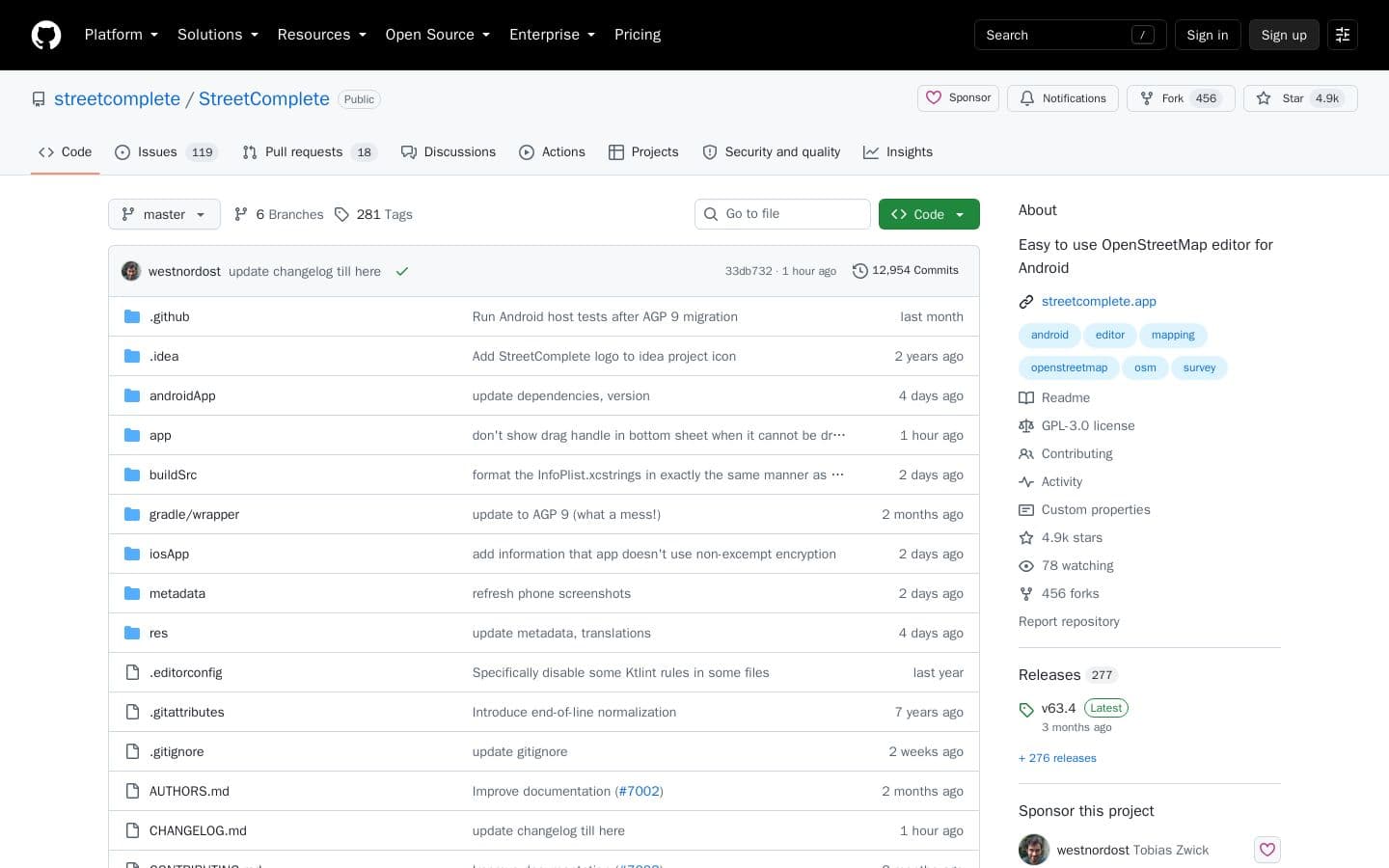The height and width of the screenshot is (868, 1389).
Task: Open the androidApp folder
Action: pos(182,395)
